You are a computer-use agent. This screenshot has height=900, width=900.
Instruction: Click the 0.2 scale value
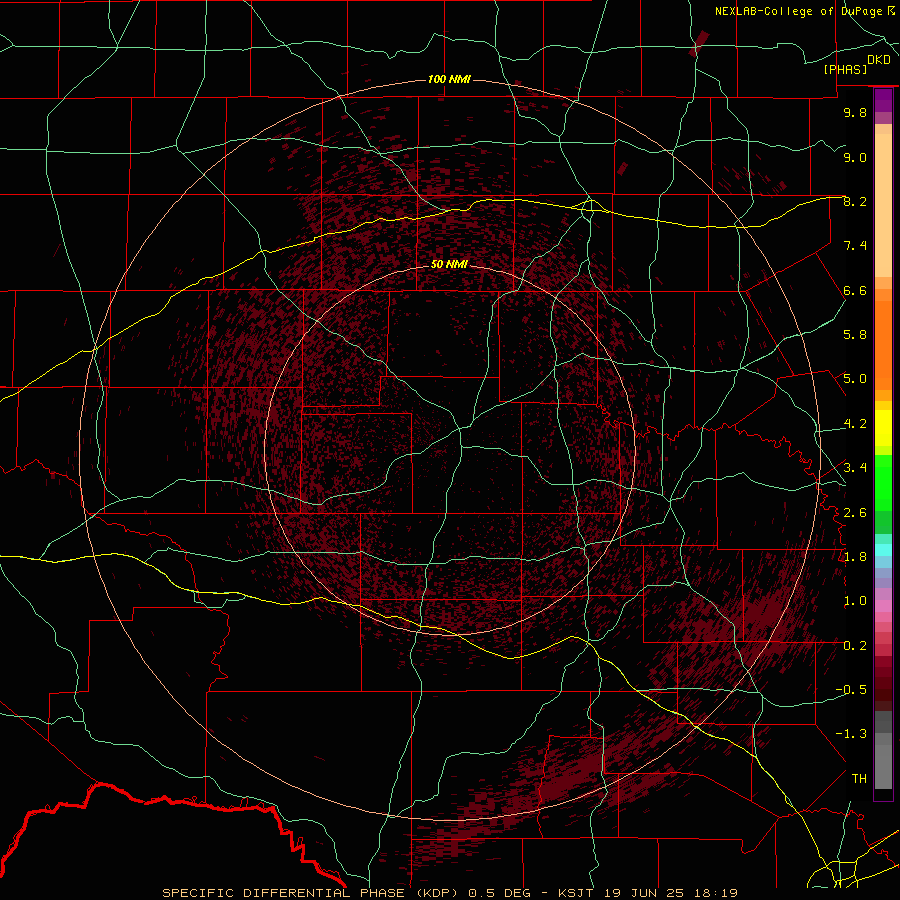tap(855, 646)
